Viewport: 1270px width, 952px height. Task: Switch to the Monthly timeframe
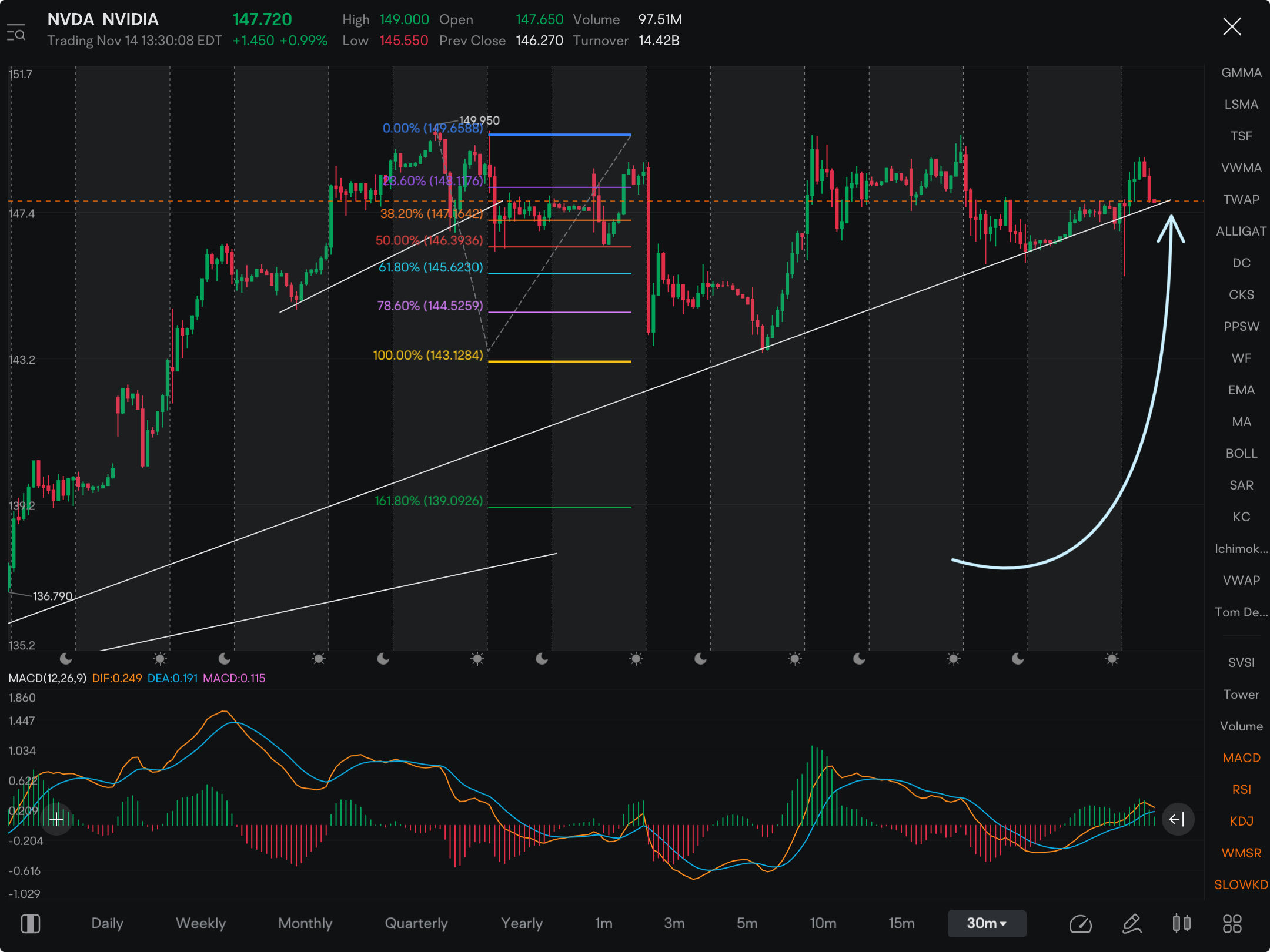[305, 923]
